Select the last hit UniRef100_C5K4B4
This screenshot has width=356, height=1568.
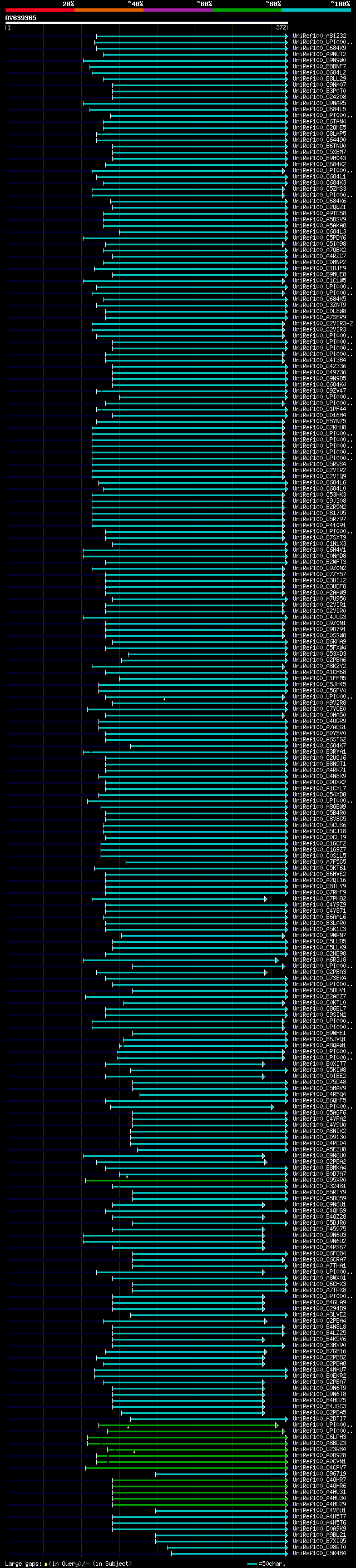(x=319, y=1554)
